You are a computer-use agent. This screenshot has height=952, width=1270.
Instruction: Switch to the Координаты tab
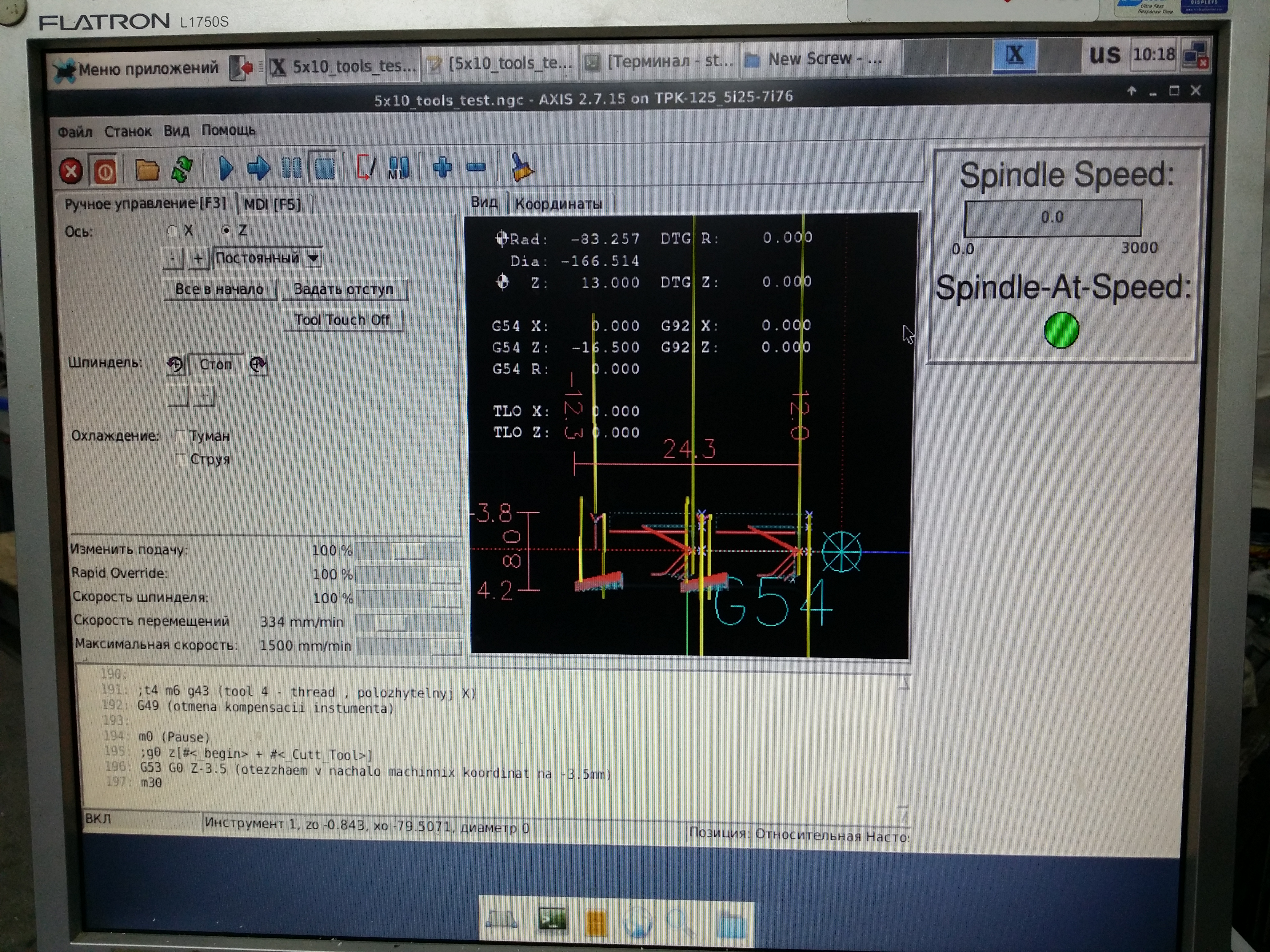point(559,204)
